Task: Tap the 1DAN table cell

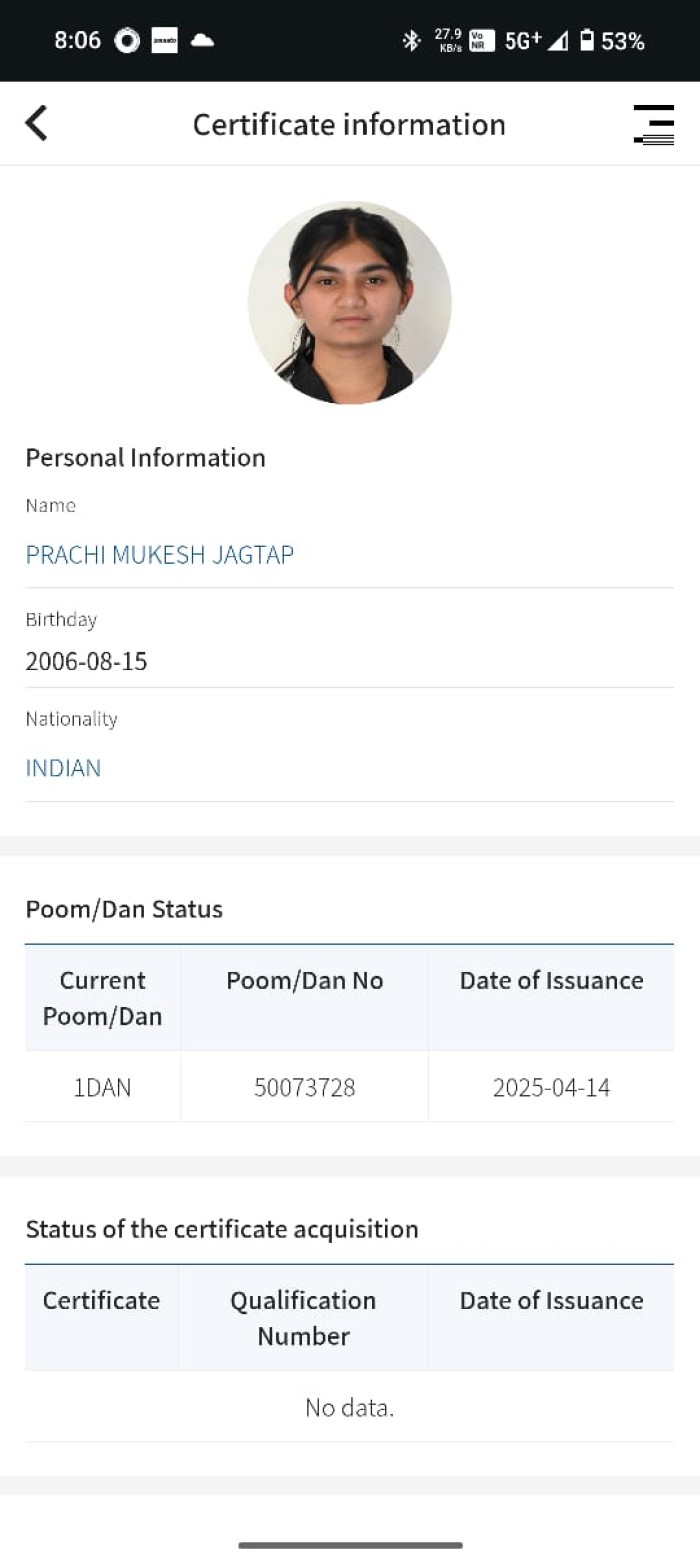Action: click(102, 1087)
